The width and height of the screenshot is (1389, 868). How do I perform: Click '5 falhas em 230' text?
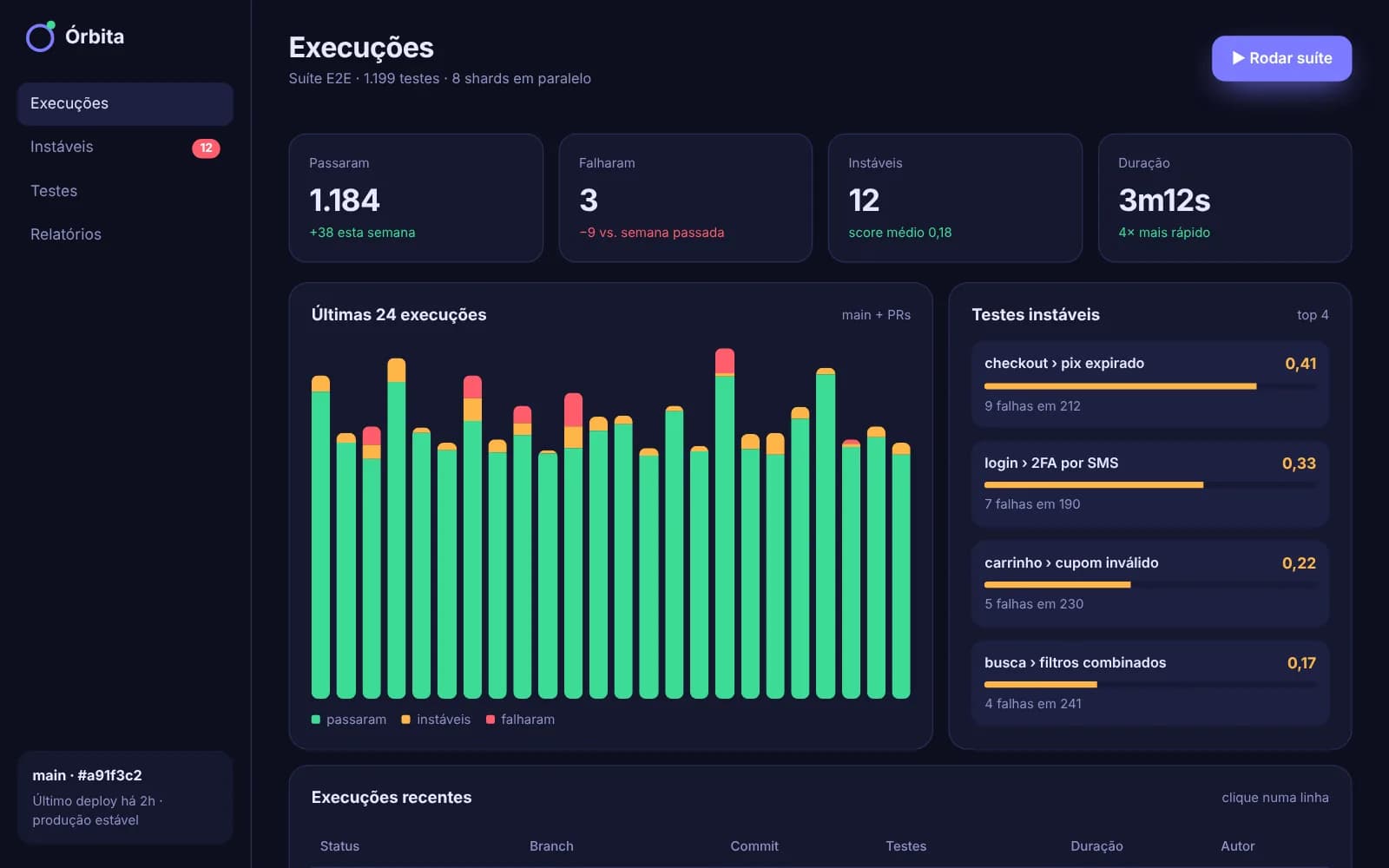click(x=1034, y=604)
